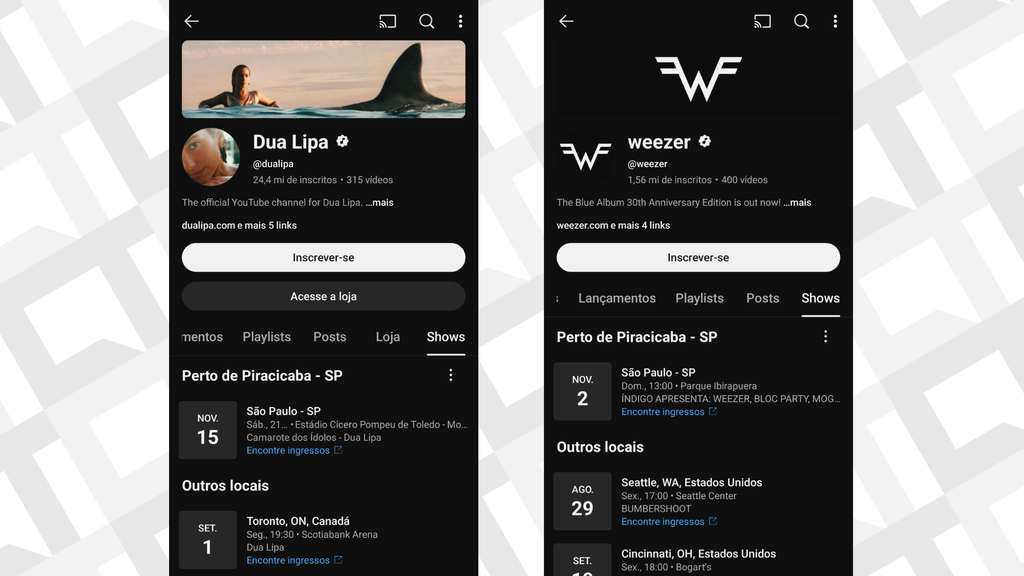Open three-dot menu atop Dua Lipa screen
This screenshot has height=576, width=1024.
[460, 22]
